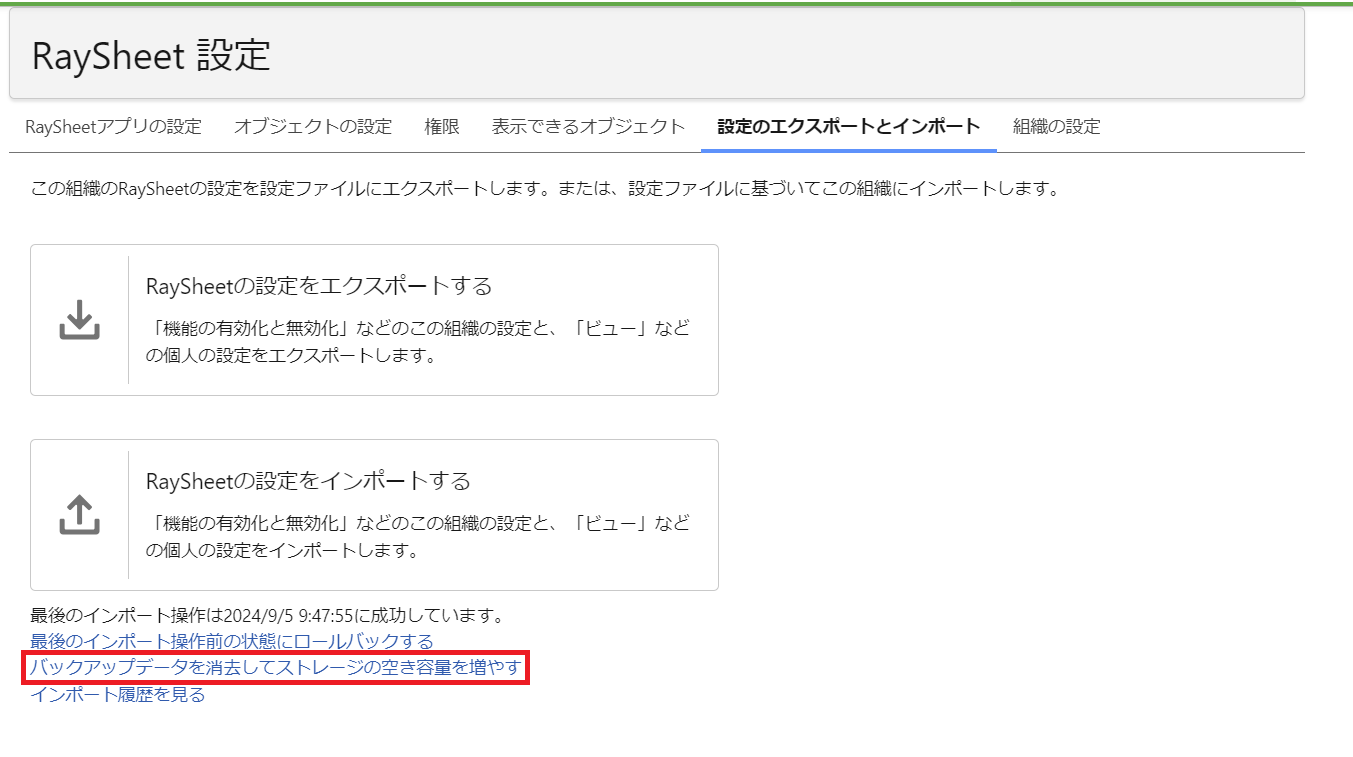1353x757 pixels.
Task: Click the RaySheet 設定 page heading
Action: 151,56
